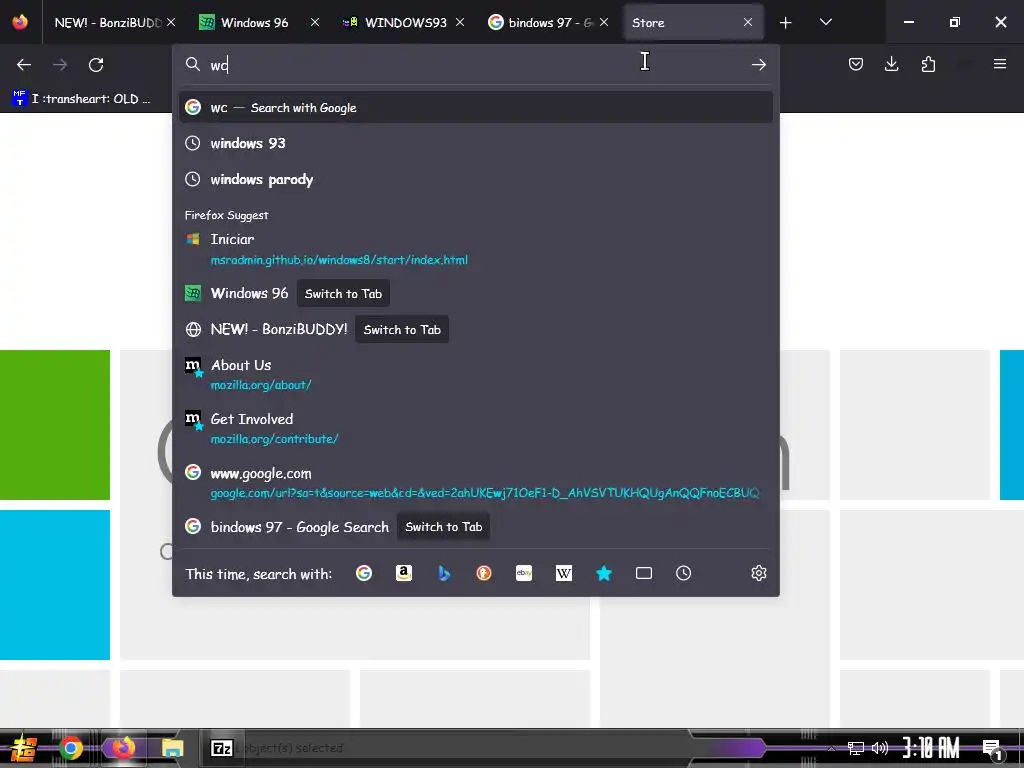Image resolution: width=1024 pixels, height=768 pixels.
Task: Click the green tile on page
Action: 55,424
